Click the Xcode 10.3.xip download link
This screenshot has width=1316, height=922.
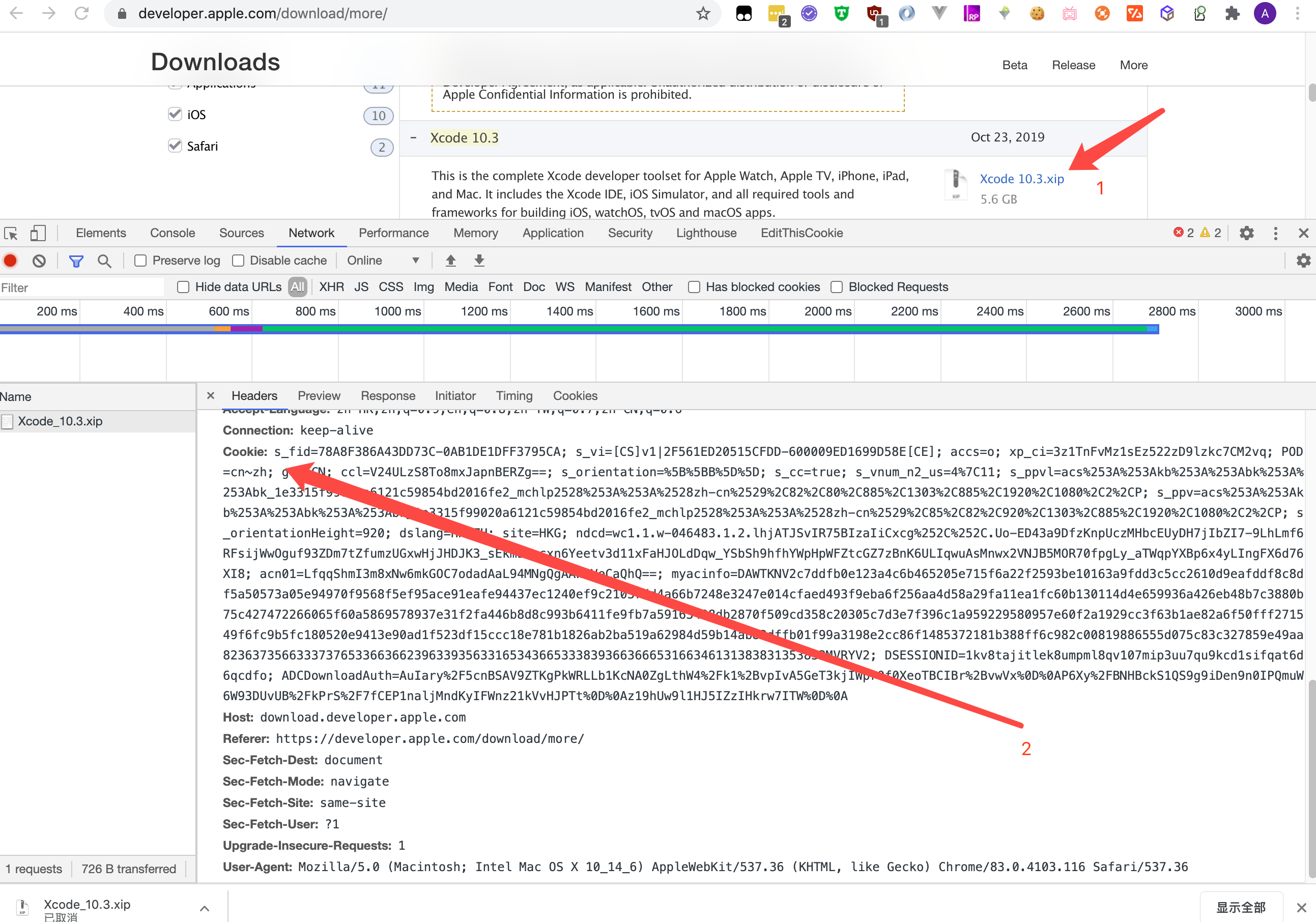tap(1021, 179)
